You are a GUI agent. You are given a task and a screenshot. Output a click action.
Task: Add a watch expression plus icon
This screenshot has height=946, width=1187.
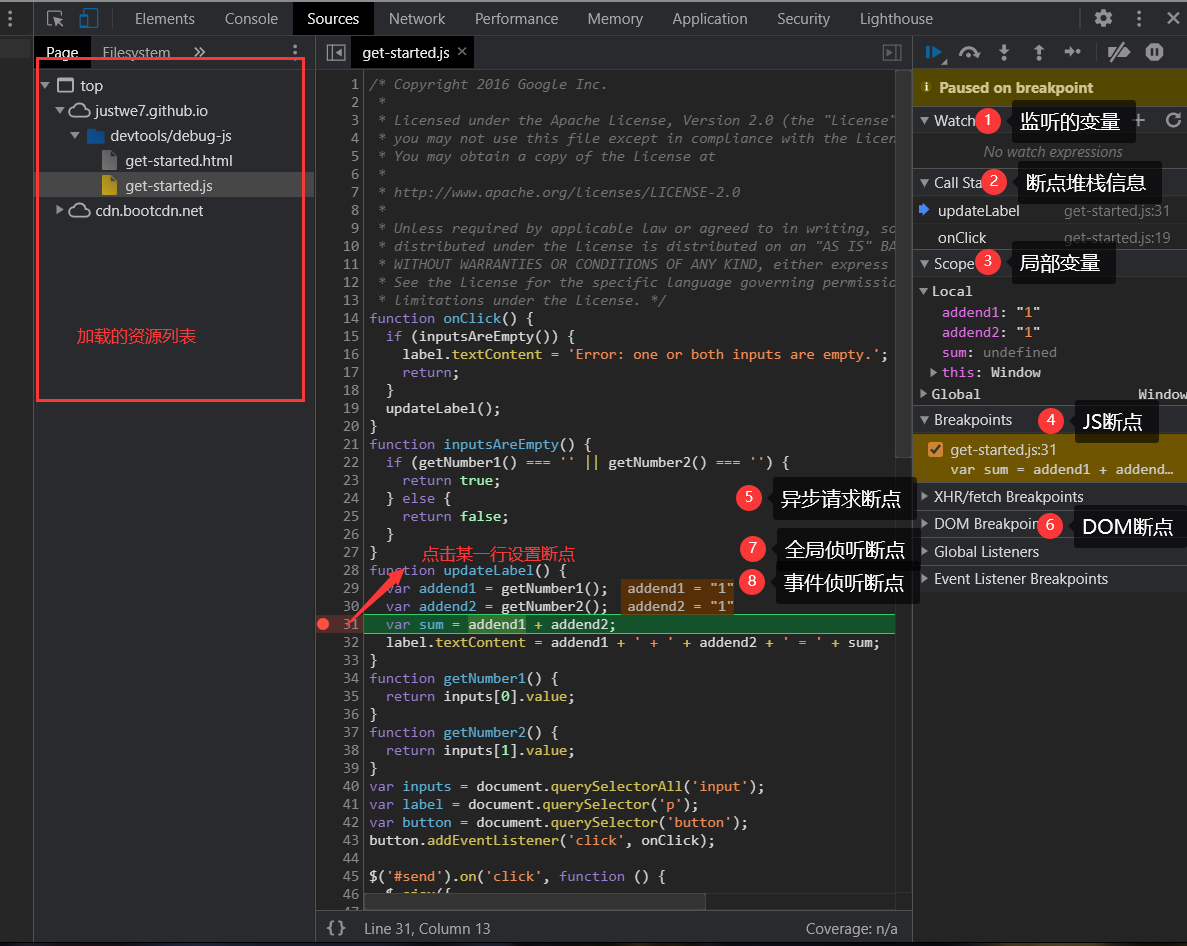pyautogui.click(x=1139, y=120)
